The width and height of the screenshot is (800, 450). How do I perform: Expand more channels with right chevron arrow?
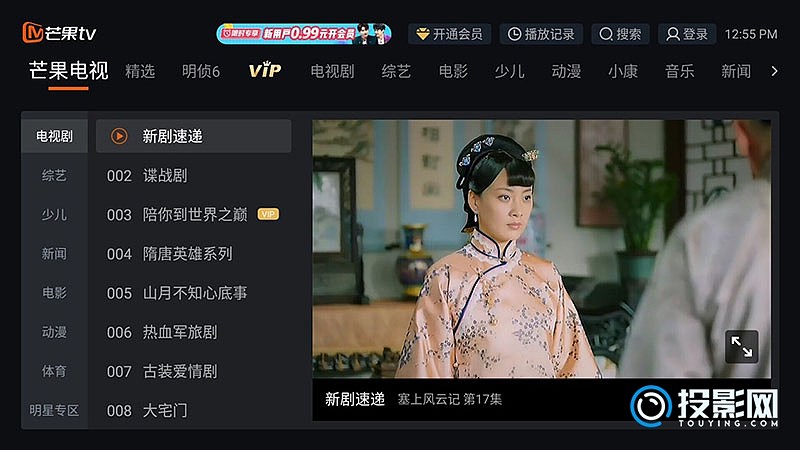click(774, 71)
